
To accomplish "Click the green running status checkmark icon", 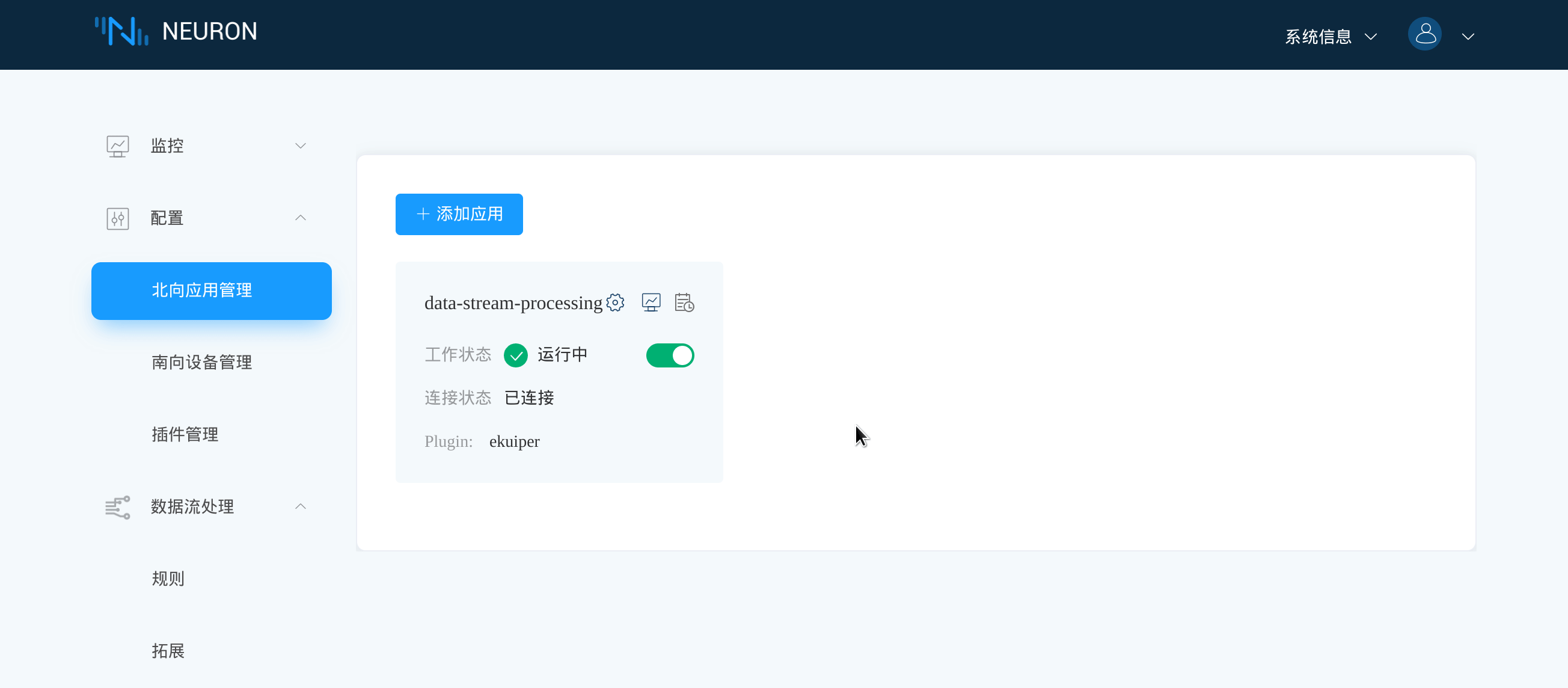I will tap(516, 355).
